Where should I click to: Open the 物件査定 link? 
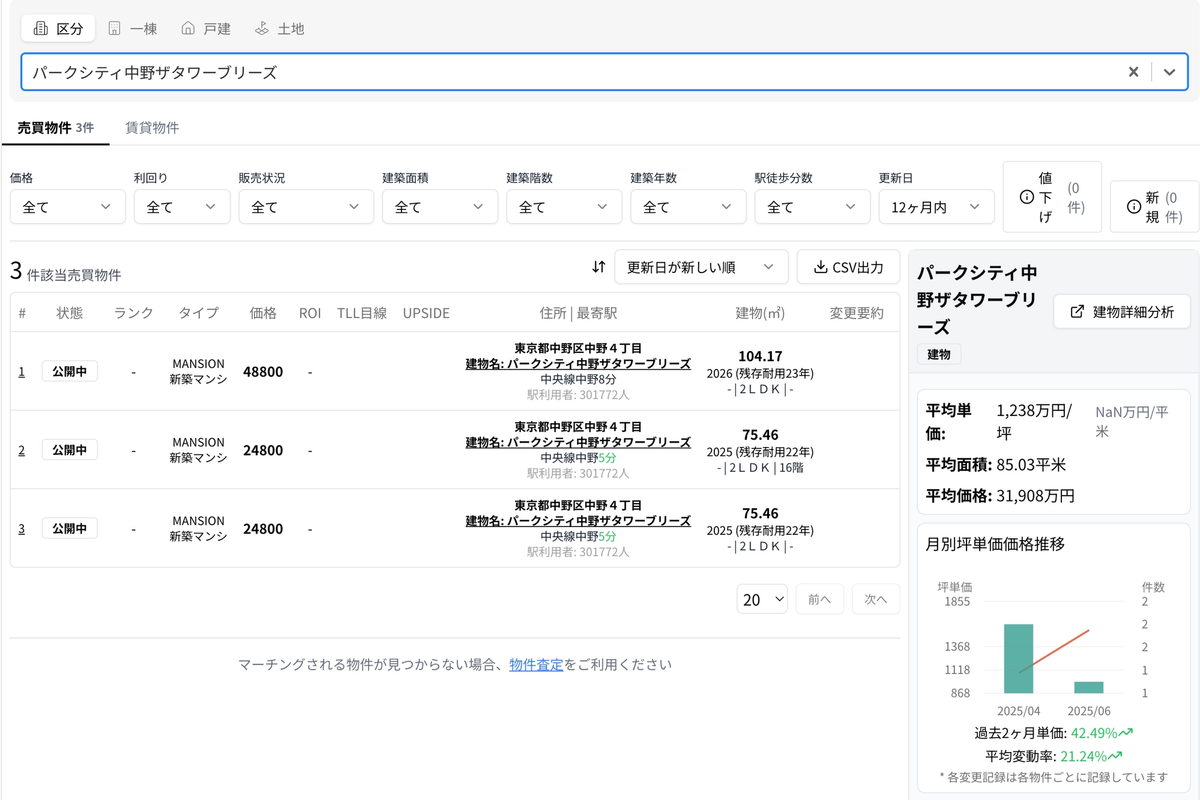click(x=536, y=664)
